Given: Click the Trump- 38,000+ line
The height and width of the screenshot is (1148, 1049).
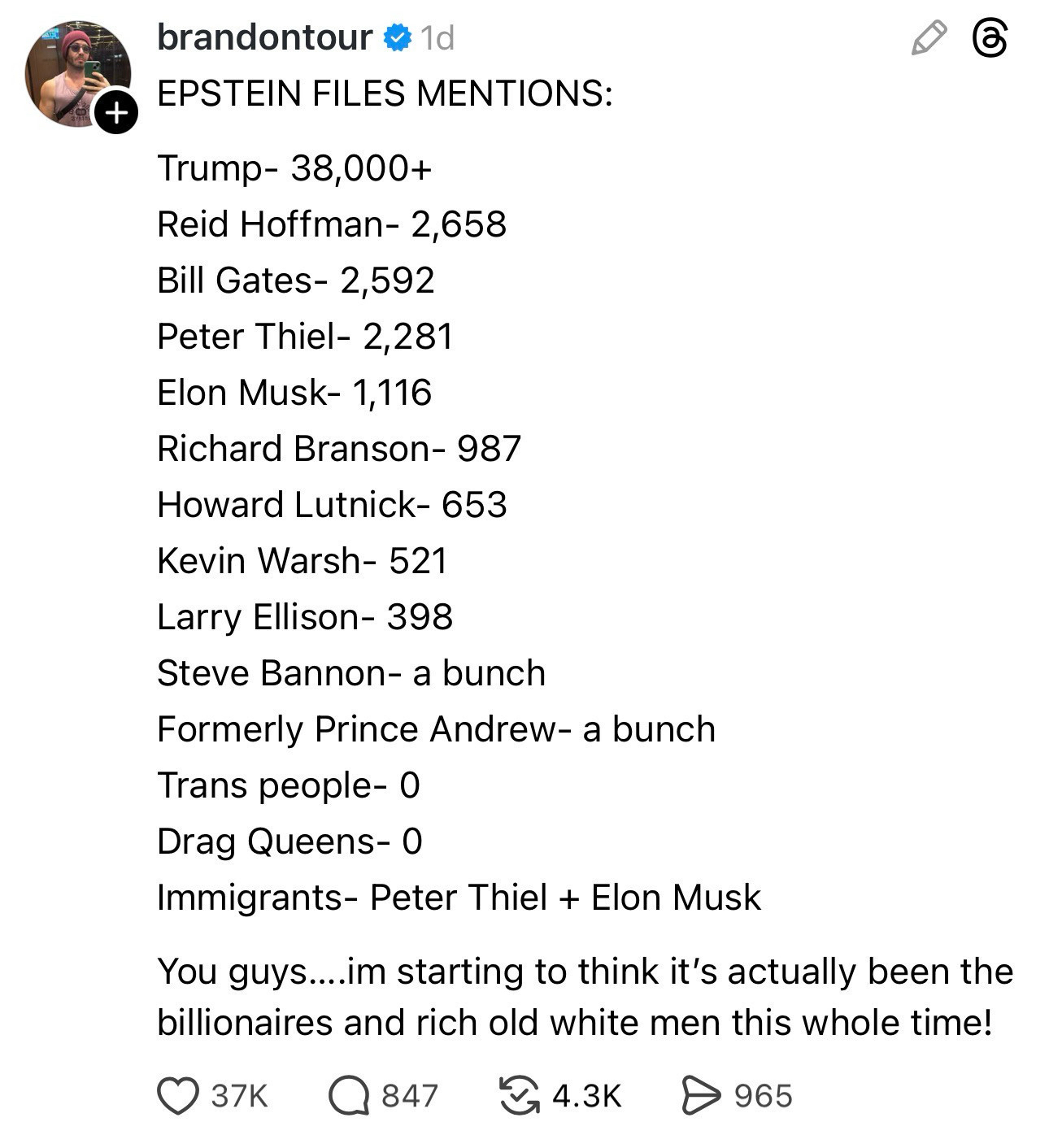Looking at the screenshot, I should click(x=294, y=168).
